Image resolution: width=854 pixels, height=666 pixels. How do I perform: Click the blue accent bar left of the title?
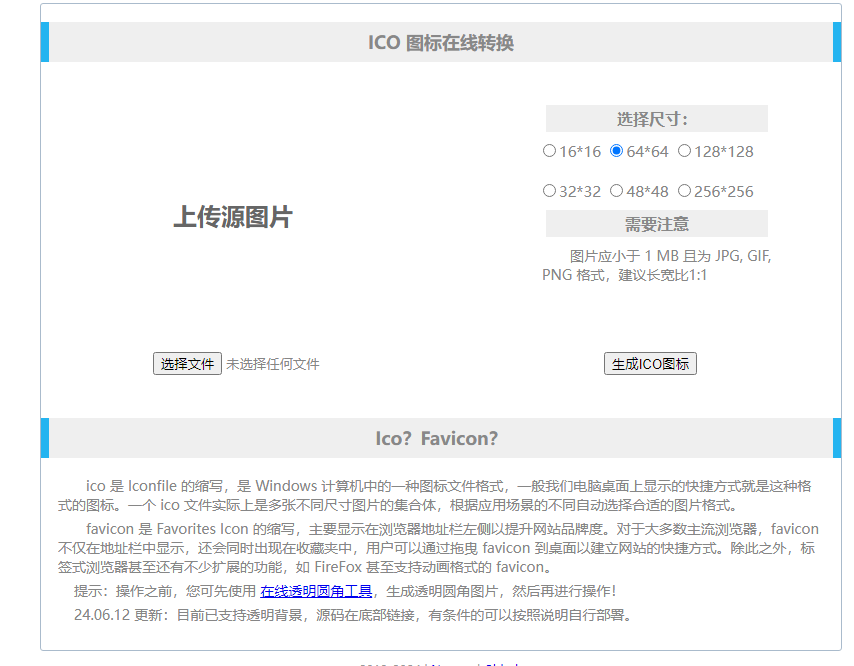pos(45,42)
